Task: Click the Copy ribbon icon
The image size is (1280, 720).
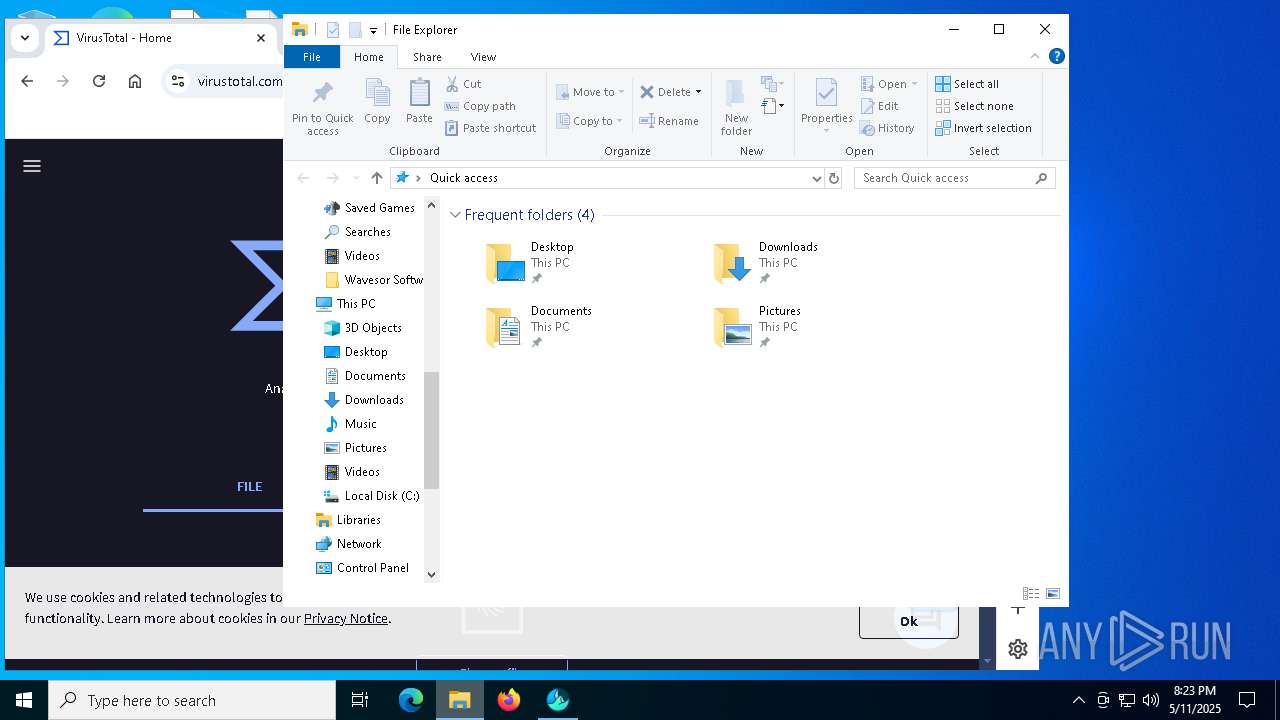Action: (377, 102)
